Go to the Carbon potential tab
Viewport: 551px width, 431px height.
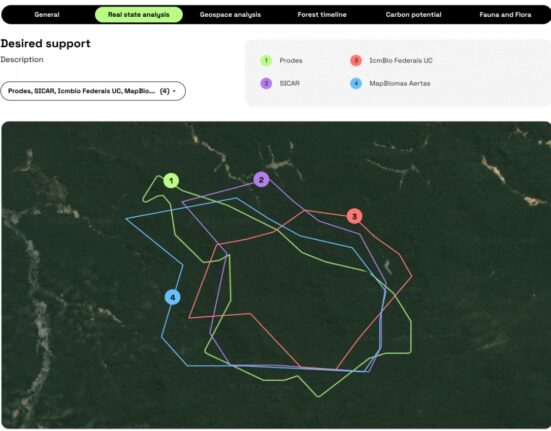point(413,15)
